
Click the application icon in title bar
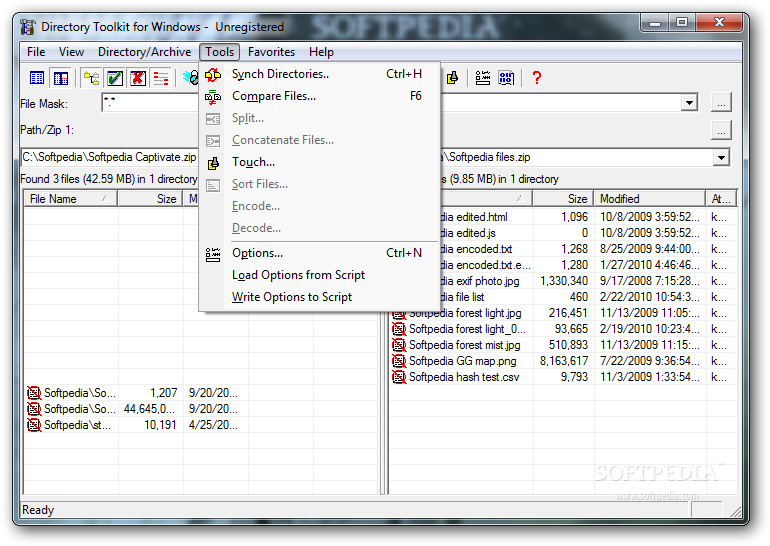tap(28, 27)
